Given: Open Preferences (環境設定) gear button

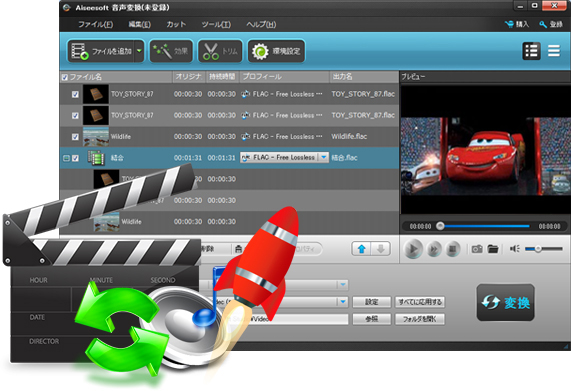Looking at the screenshot, I should 276,51.
